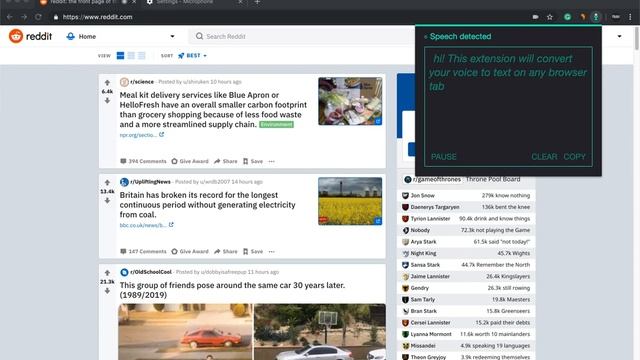This screenshot has height=360, width=640.
Task: Open the Home feed dropdown
Action: (120, 36)
